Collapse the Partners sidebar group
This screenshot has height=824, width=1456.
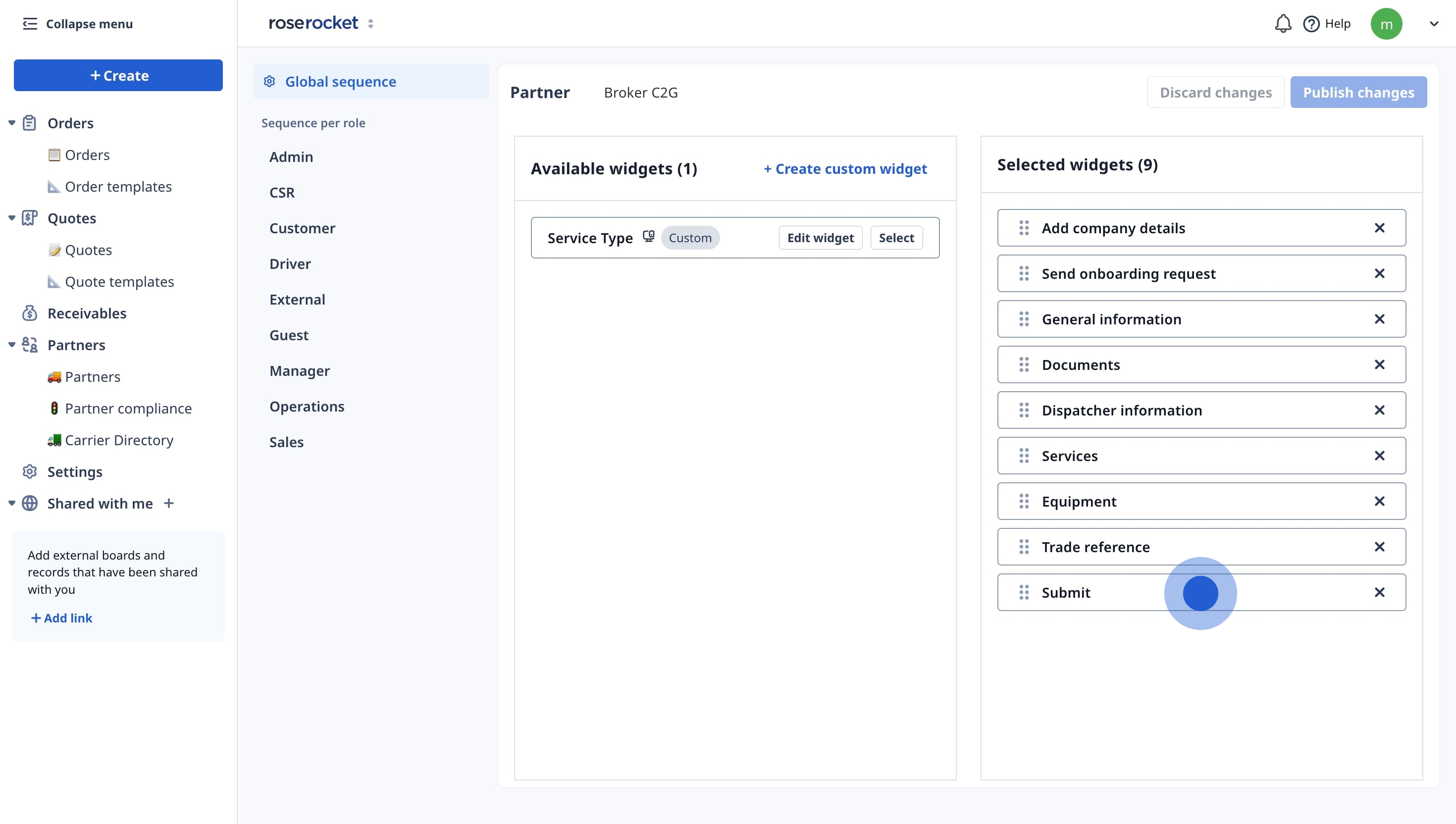click(11, 345)
